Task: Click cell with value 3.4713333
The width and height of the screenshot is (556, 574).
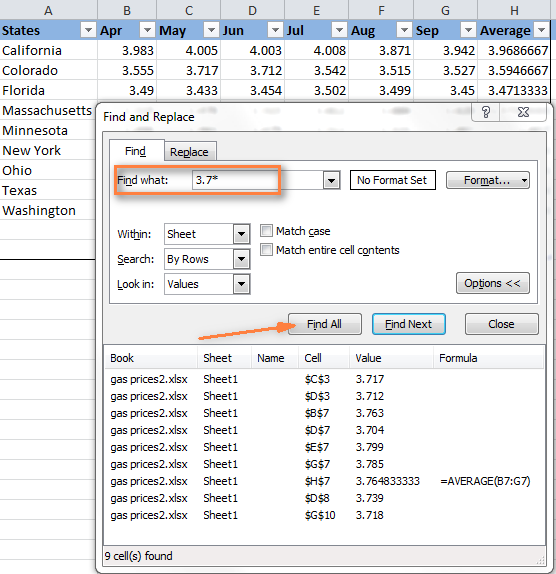Action: (514, 90)
